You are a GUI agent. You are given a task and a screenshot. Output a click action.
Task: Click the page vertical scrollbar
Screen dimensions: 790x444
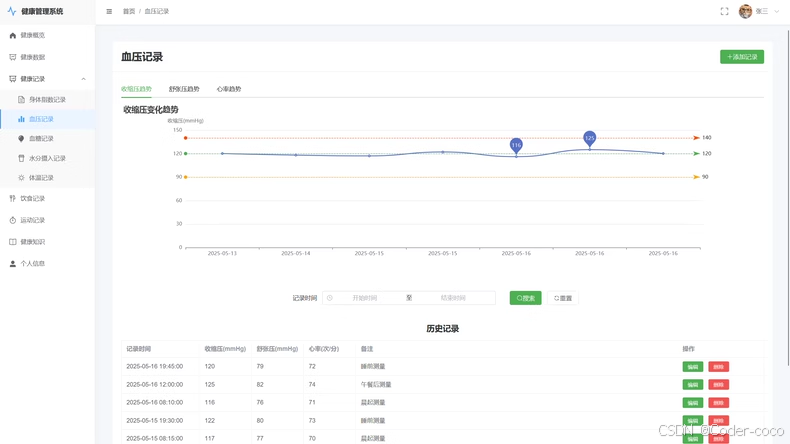tap(788, 197)
